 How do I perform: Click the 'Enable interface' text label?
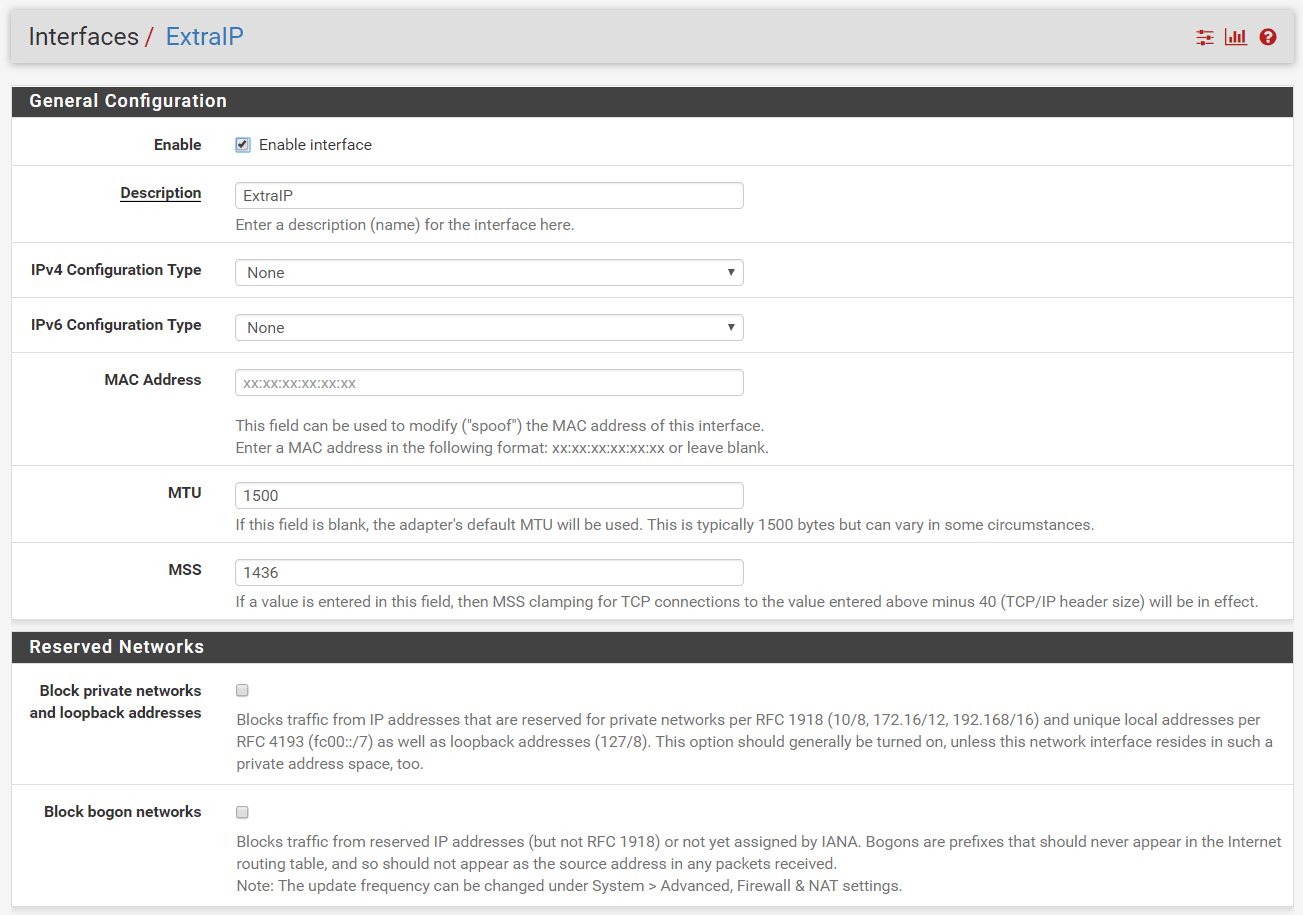(x=315, y=145)
